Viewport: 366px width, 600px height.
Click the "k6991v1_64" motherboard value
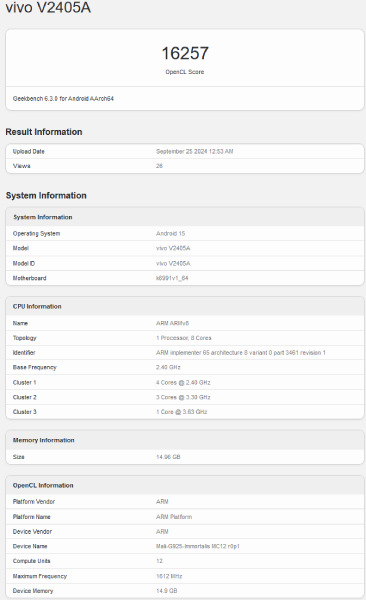(x=172, y=278)
